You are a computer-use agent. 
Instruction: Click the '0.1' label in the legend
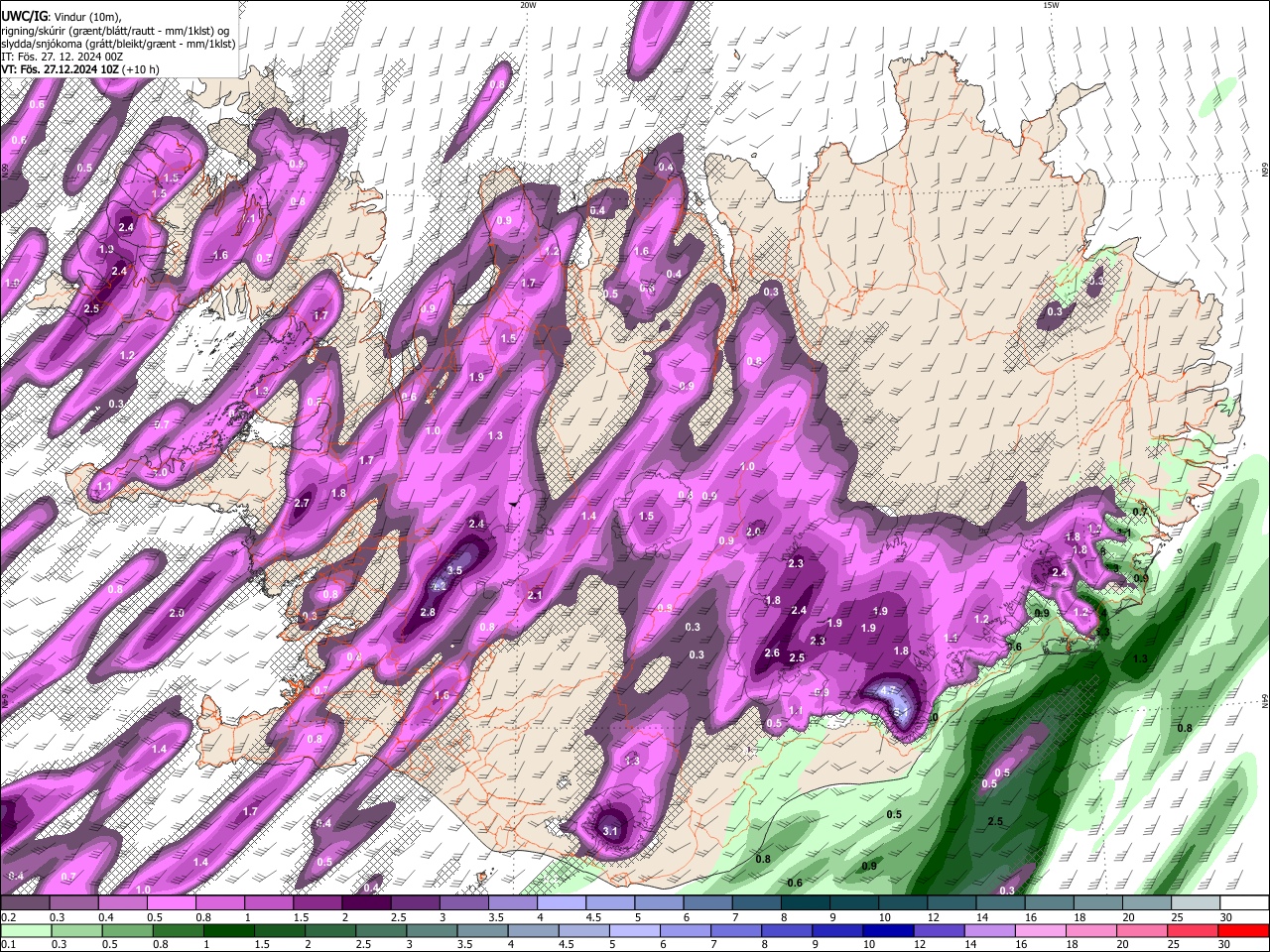coord(8,944)
